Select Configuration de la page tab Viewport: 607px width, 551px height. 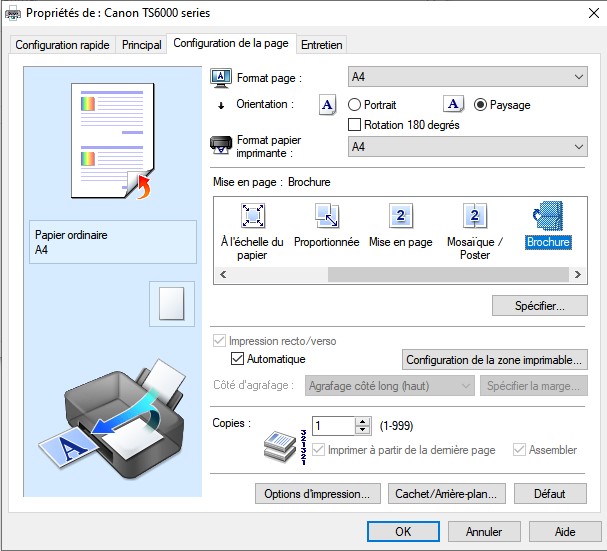click(x=231, y=43)
